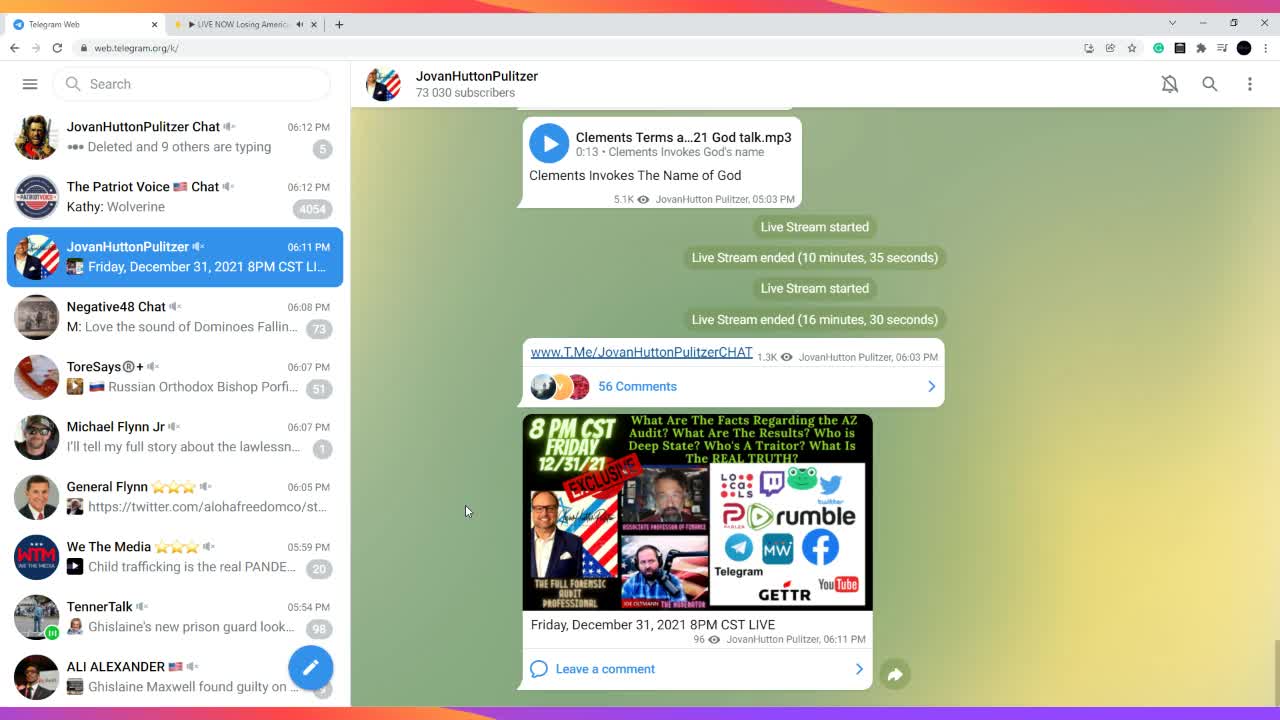The width and height of the screenshot is (1280, 720).
Task: Open the Telegram hamburger menu
Action: coord(30,84)
